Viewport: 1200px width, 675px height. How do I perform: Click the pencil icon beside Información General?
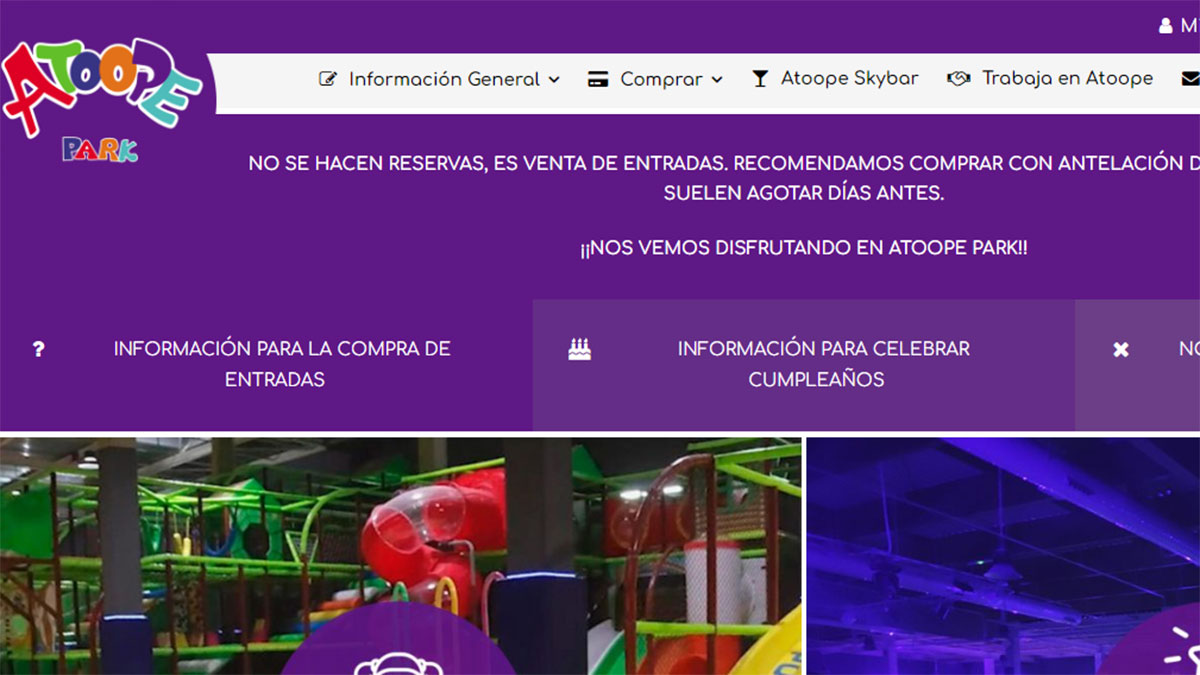click(x=328, y=79)
